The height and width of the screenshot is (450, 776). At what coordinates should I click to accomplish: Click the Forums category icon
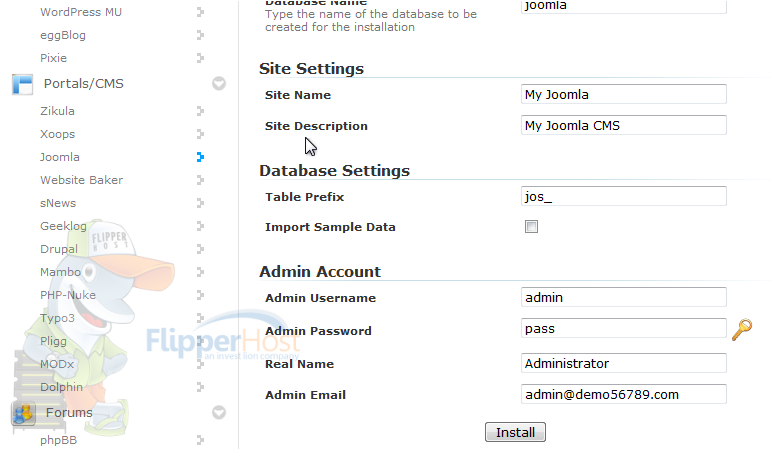click(23, 413)
